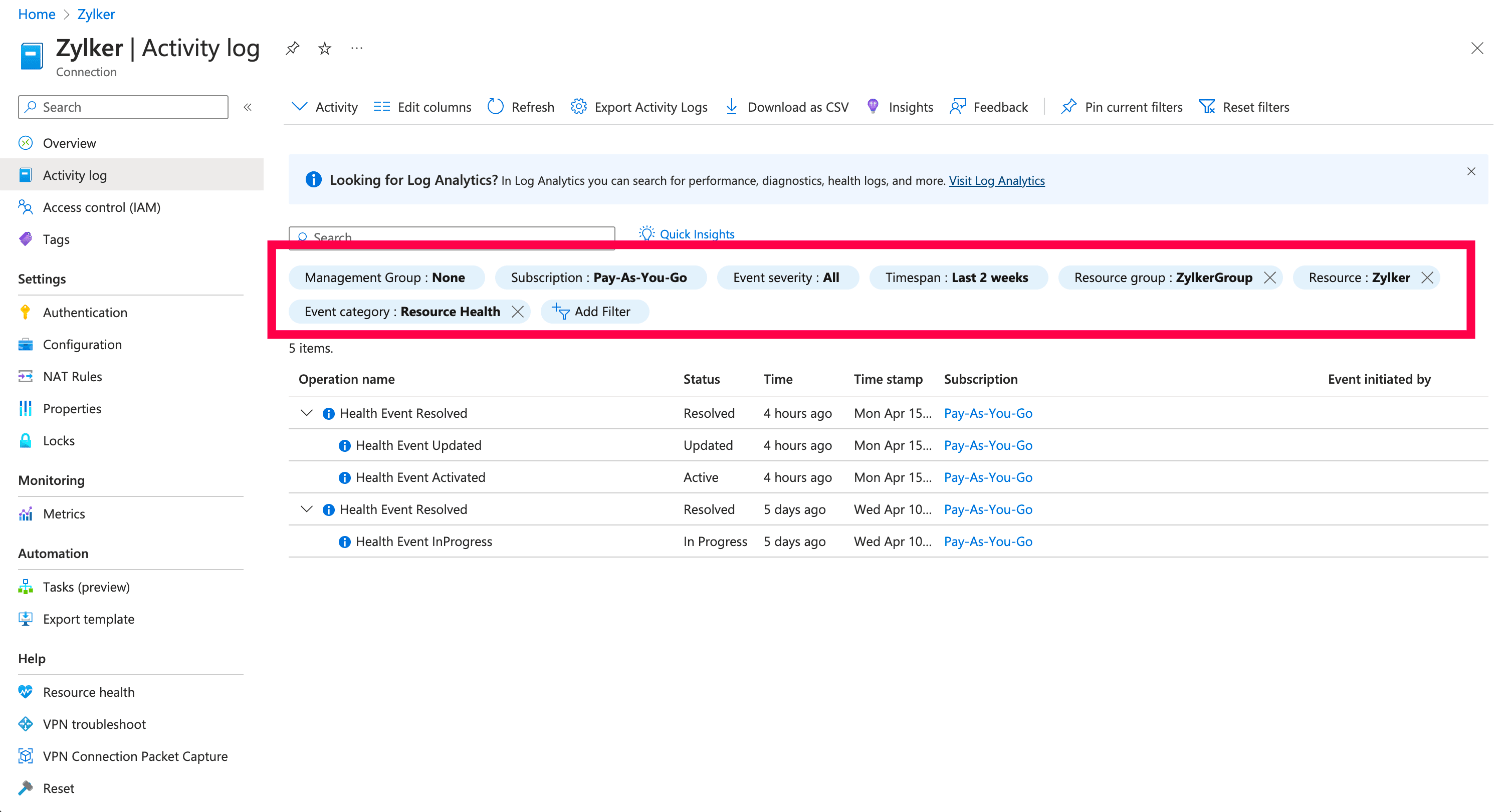Collapse the first Health Event Resolved row
Screen dimensions: 1511x812
[x=306, y=413]
